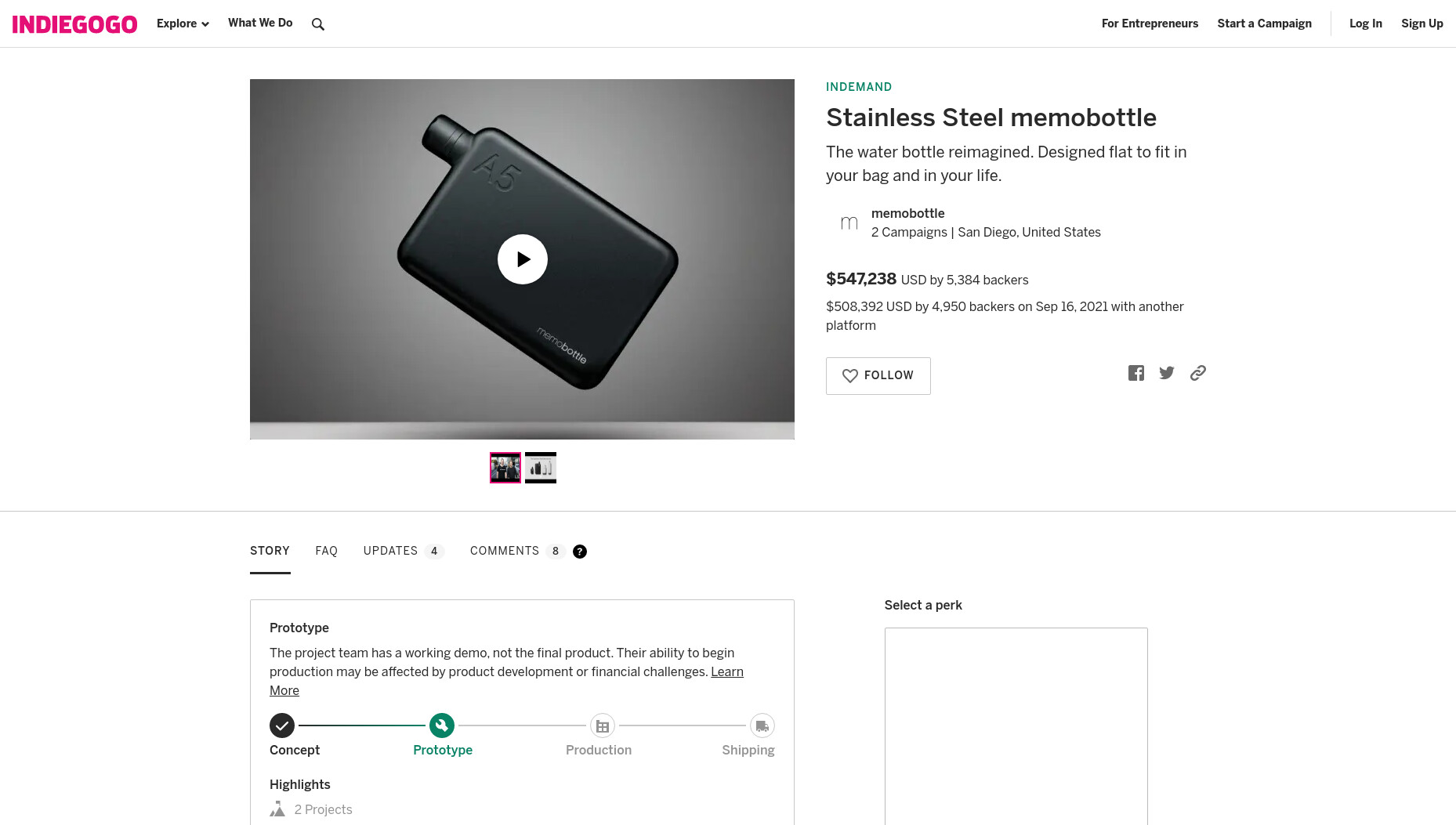This screenshot has height=825, width=1456.
Task: Share campaign via Twitter icon
Action: 1167,373
